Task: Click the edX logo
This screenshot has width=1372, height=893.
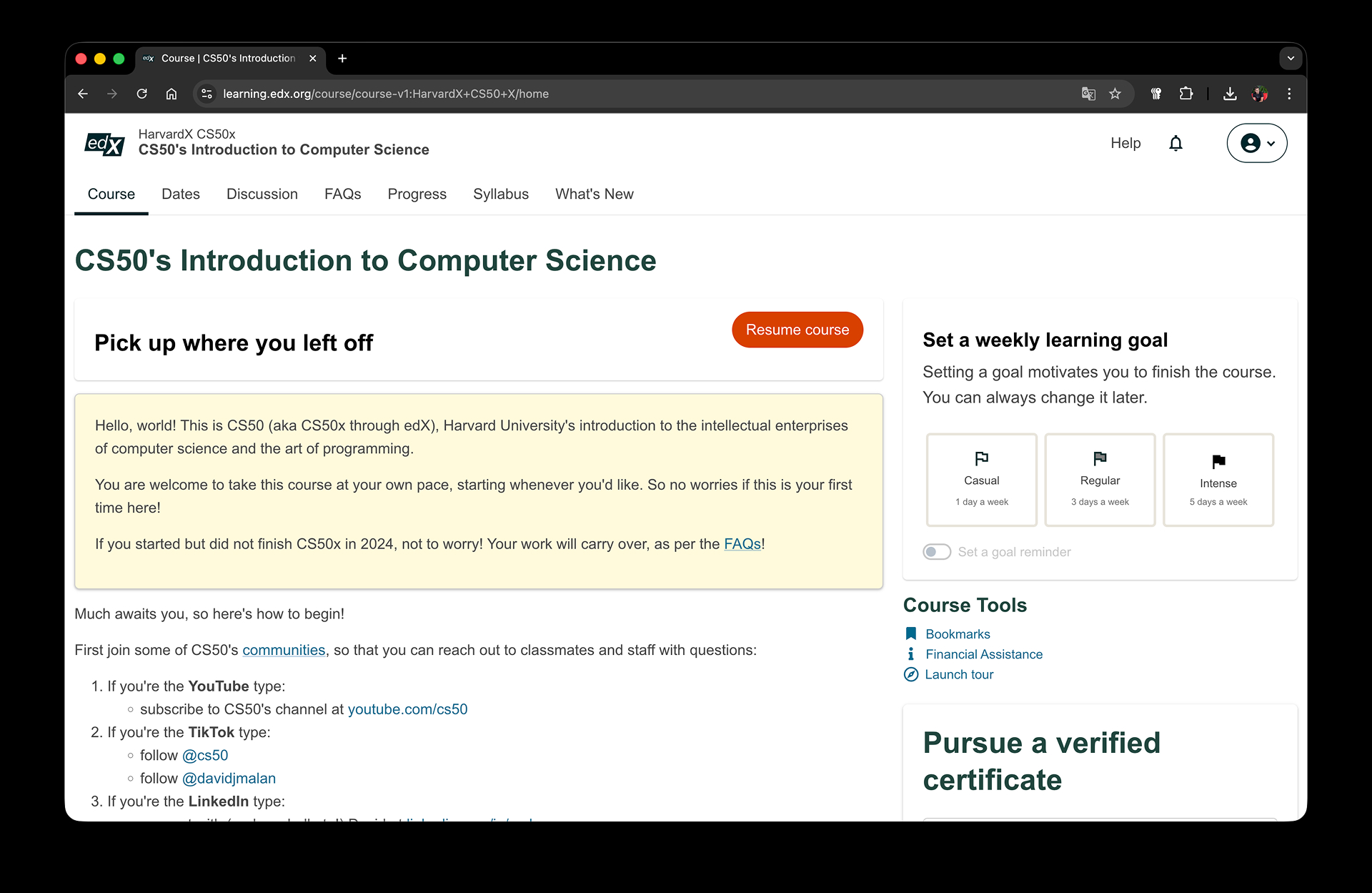Action: (x=104, y=144)
